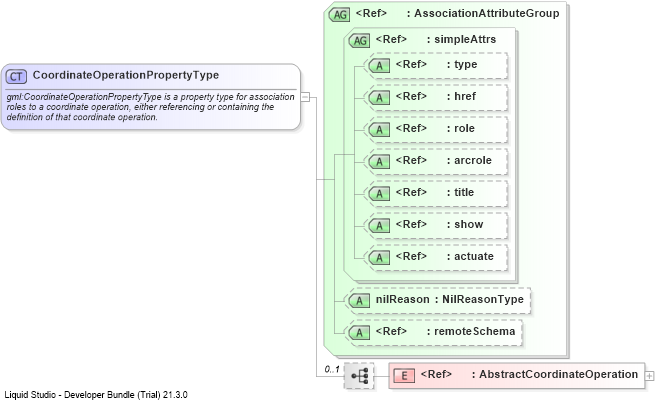655x400 pixels.
Task: Click the E icon of AbstractCoordinateOperation
Action: click(x=404, y=376)
